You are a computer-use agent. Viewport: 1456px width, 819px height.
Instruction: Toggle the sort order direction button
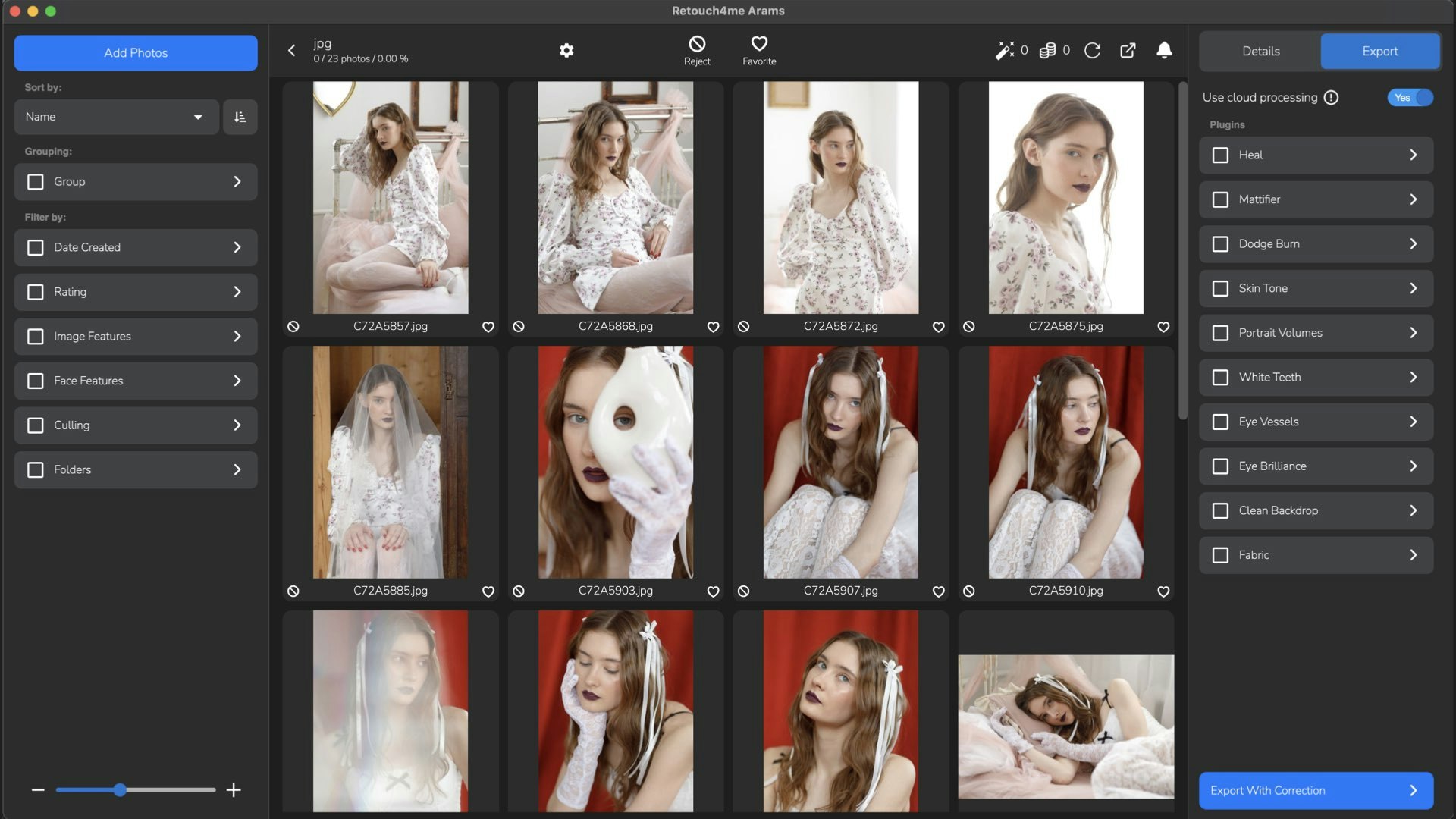(x=240, y=117)
